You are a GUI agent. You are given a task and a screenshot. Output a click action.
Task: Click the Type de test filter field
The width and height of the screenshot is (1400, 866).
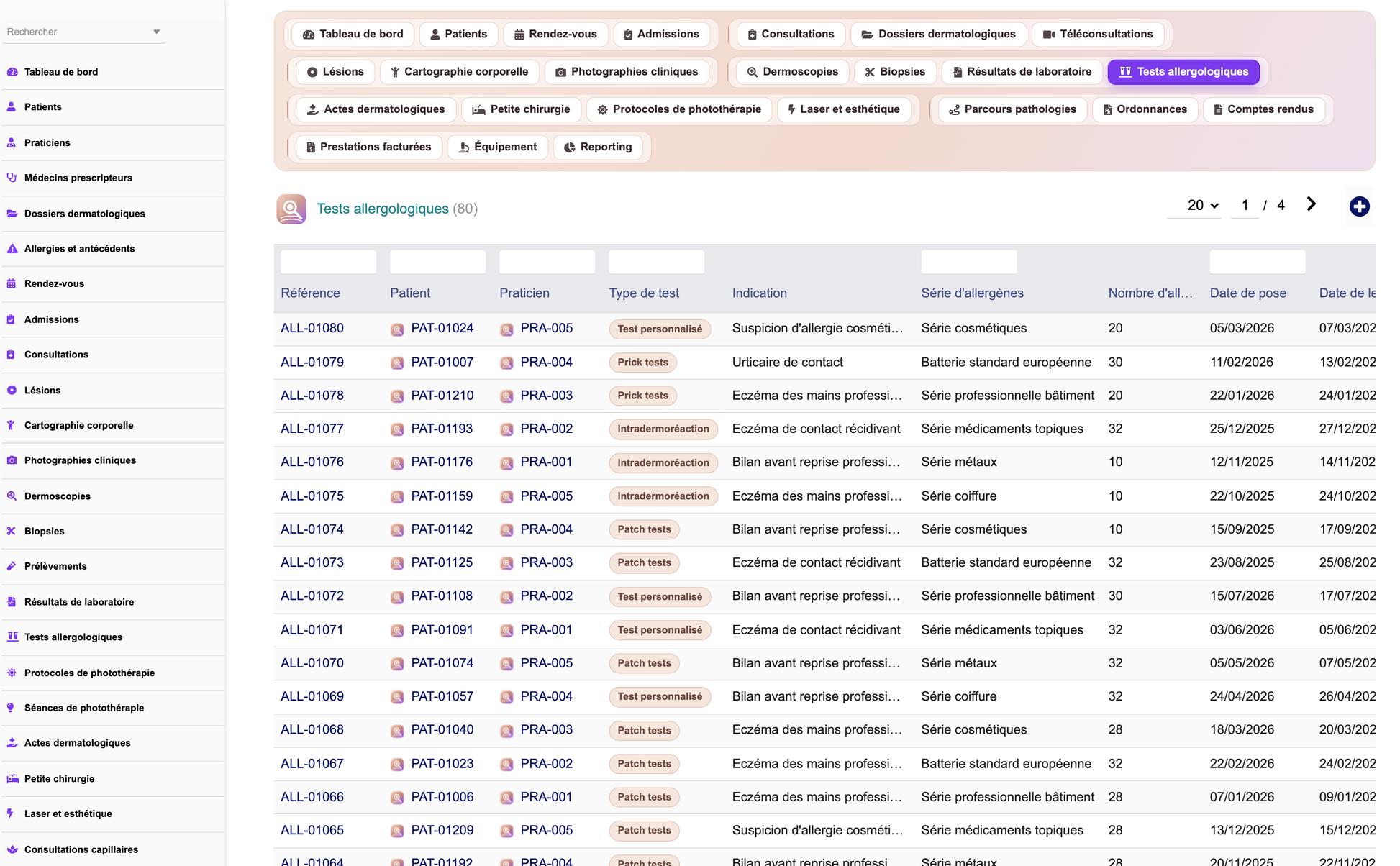[x=656, y=262]
